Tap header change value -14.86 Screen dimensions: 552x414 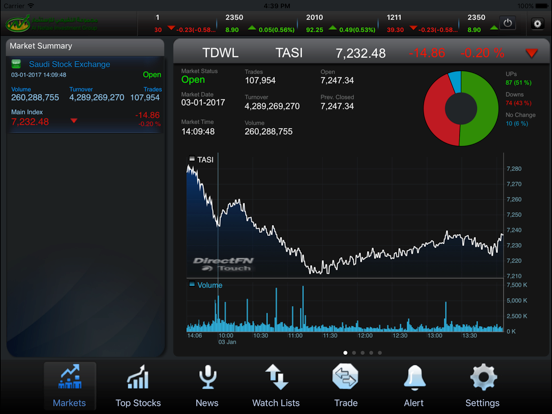coord(427,53)
